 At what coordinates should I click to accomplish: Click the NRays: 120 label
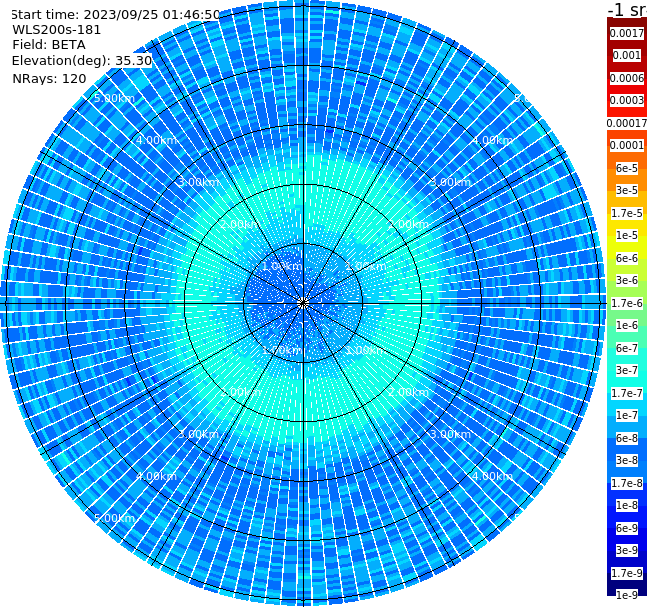pos(49,78)
